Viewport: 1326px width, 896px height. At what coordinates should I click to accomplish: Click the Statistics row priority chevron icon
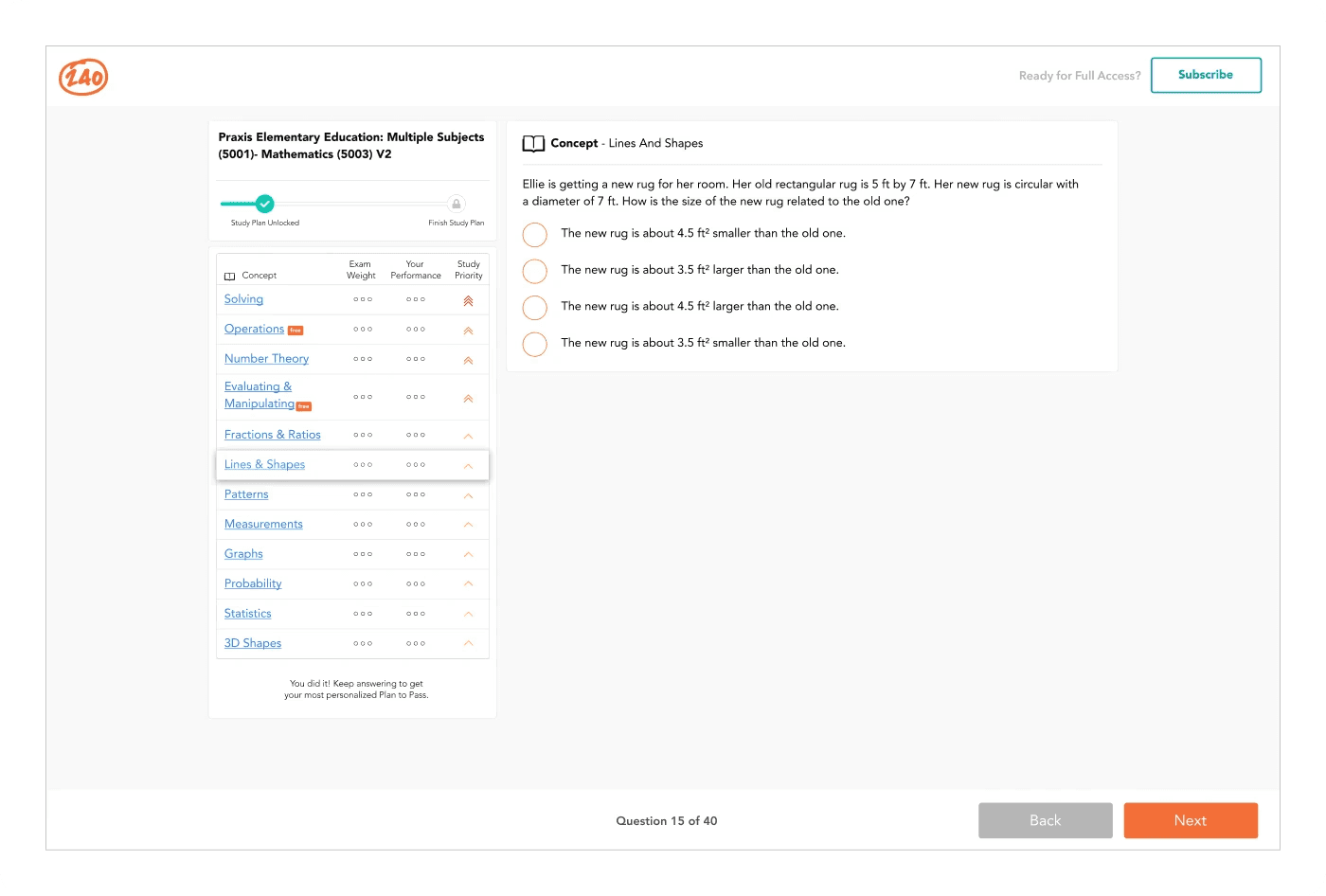[x=468, y=614]
